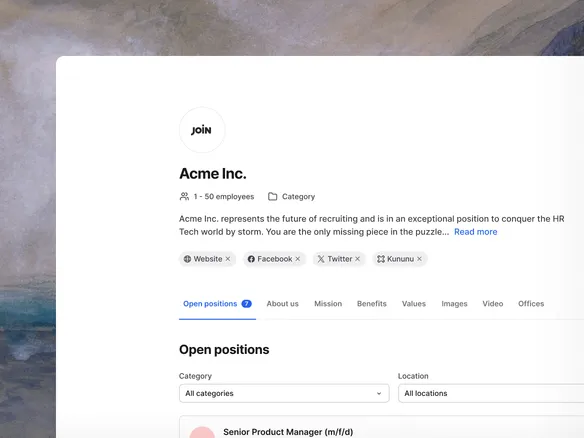This screenshot has width=584, height=438.
Task: Go to the Offices tab
Action: tap(531, 304)
